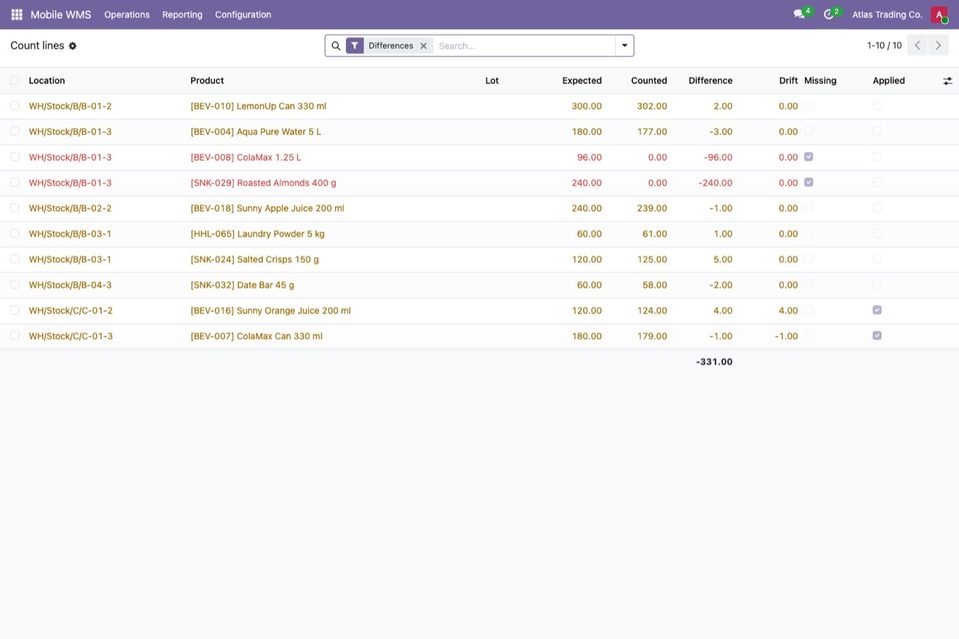This screenshot has height=639, width=959.
Task: Open the Laundry Powder 5 kg product cell
Action: pos(257,234)
